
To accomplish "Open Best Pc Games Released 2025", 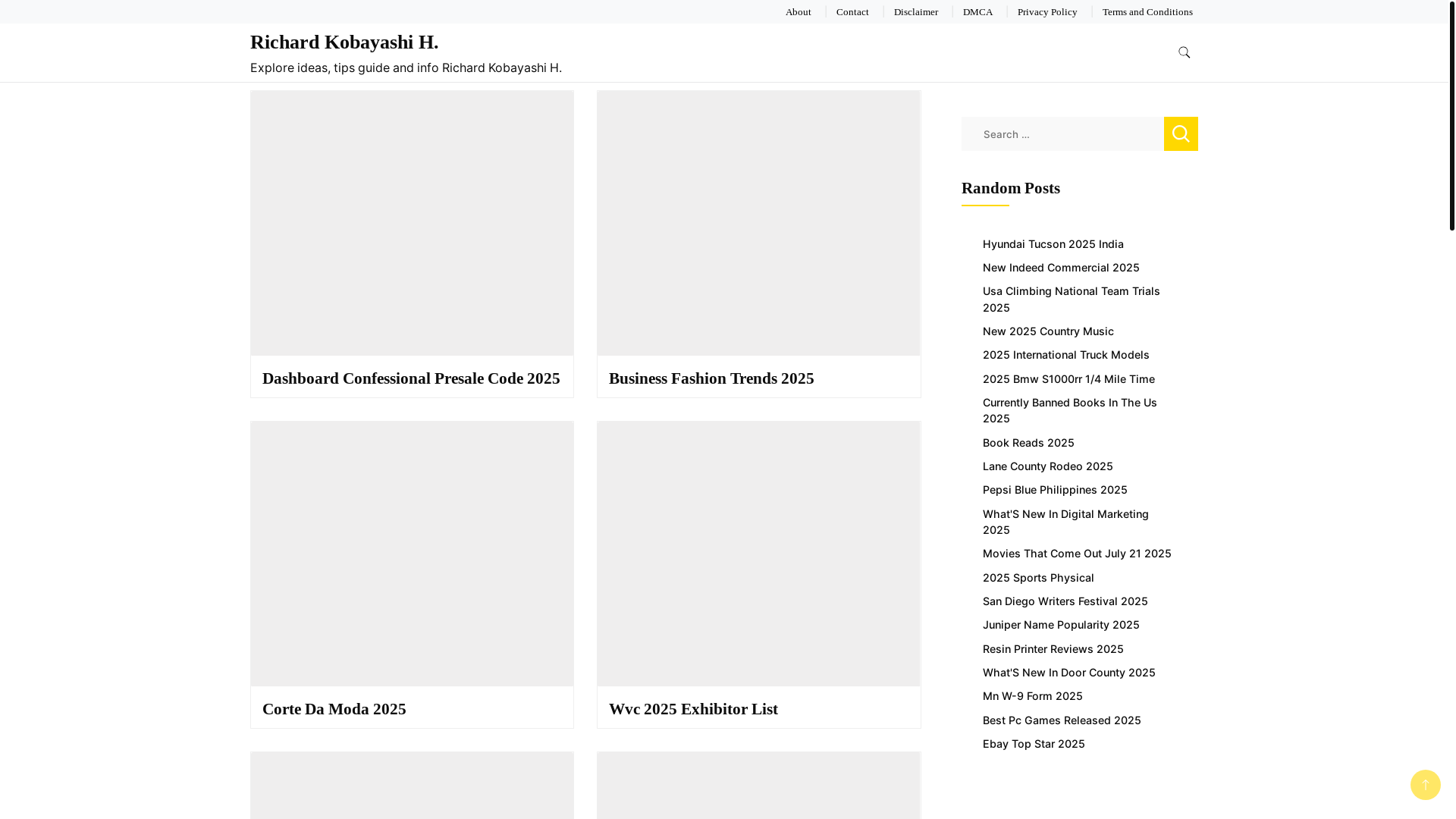I will coord(1062,720).
